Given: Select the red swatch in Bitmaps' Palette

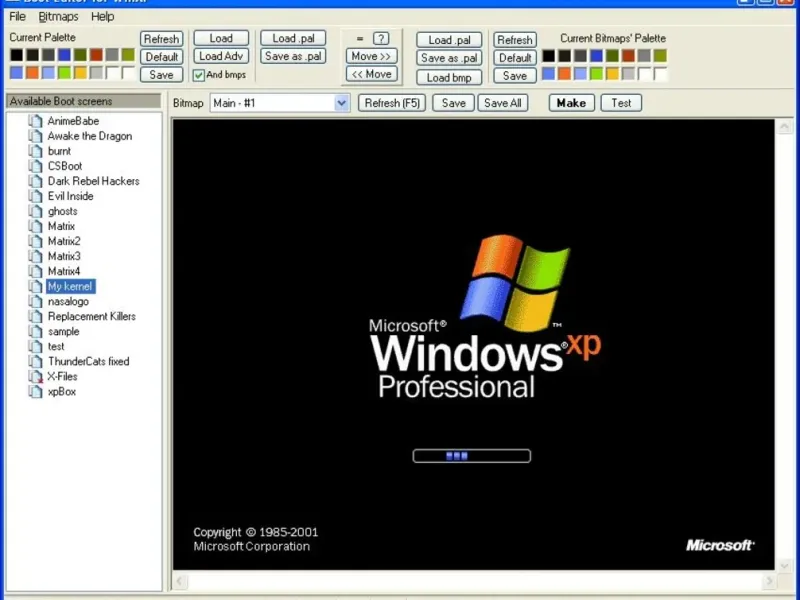Looking at the screenshot, I should coord(628,56).
